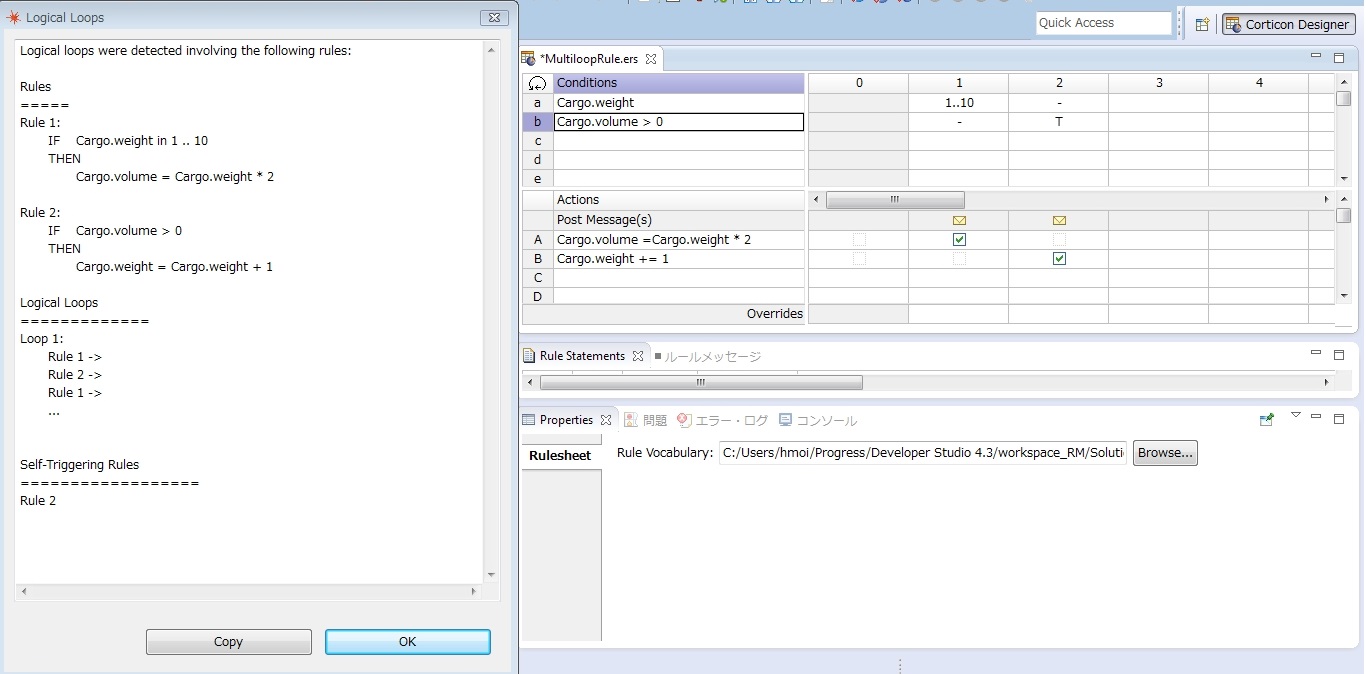The width and height of the screenshot is (1366, 674).
Task: Click the Actions section header
Action: [x=679, y=200]
